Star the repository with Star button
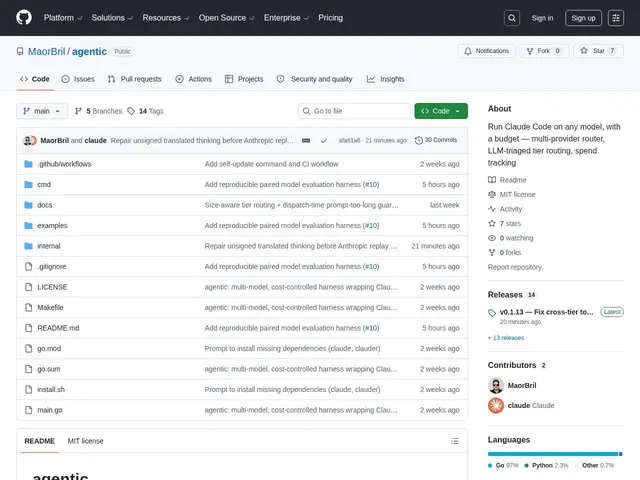640x480 pixels. tap(598, 51)
